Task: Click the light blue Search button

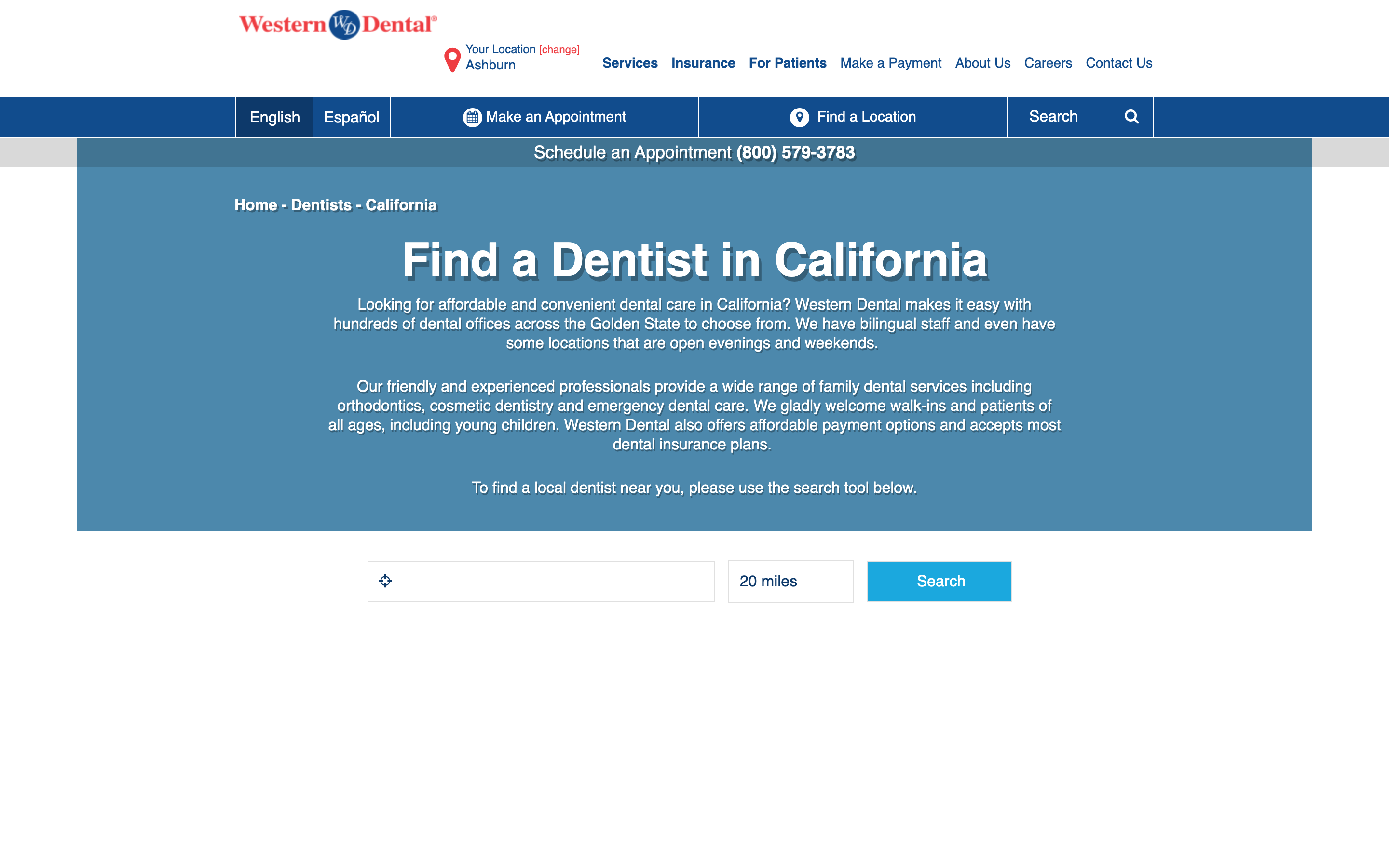Action: click(939, 582)
